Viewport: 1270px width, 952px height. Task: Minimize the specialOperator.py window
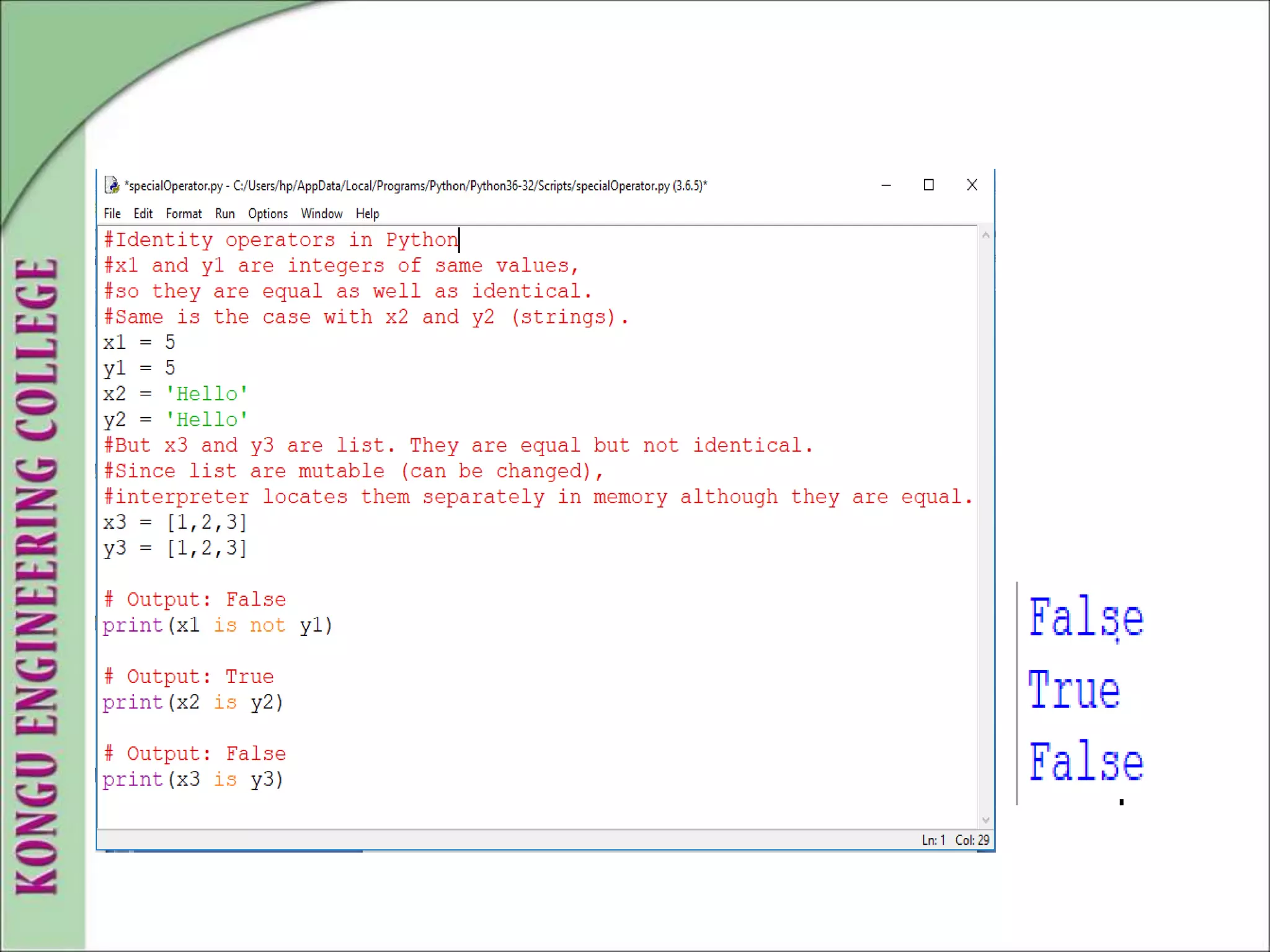886,185
